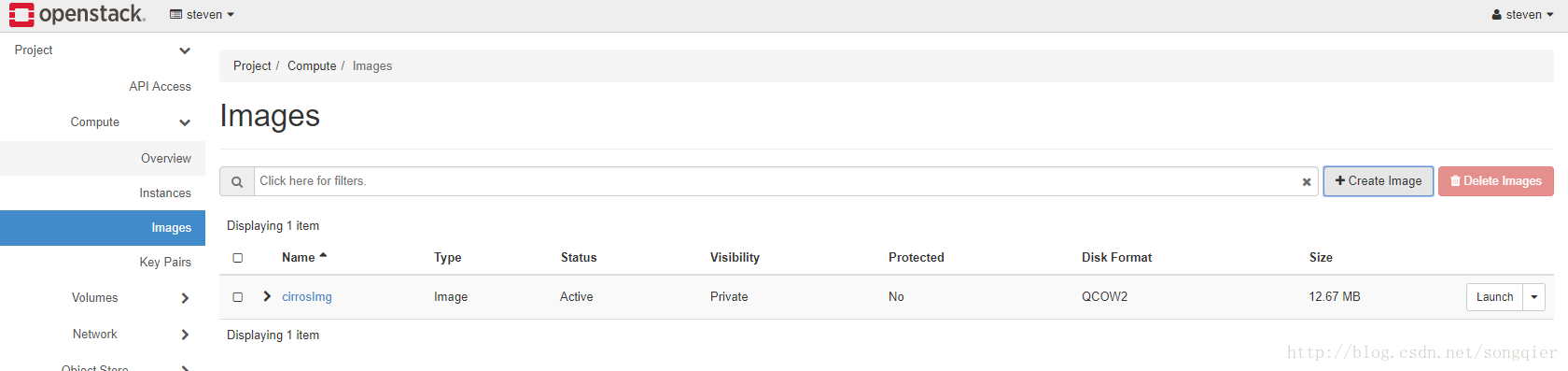This screenshot has height=371, width=1568.
Task: Open the cirrosImg image link
Action: [307, 297]
